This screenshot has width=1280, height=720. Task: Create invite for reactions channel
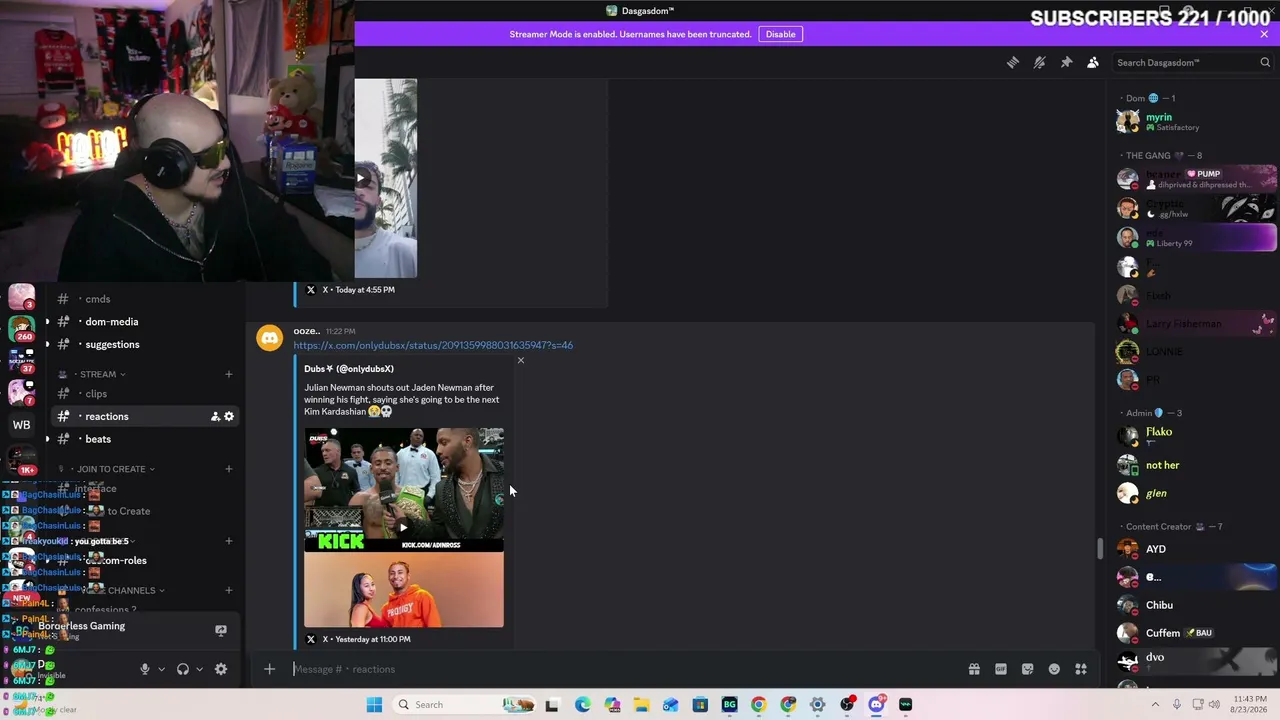tap(214, 416)
